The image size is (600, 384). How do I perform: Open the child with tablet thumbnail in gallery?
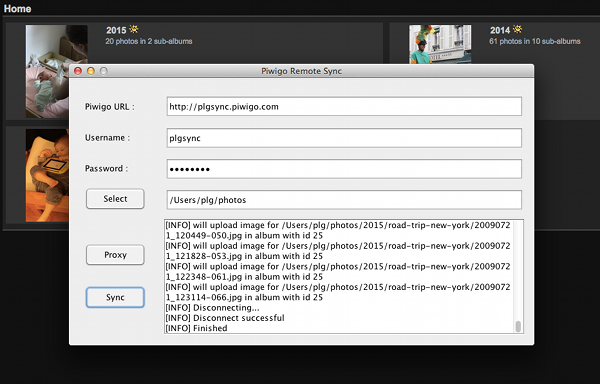pos(47,175)
